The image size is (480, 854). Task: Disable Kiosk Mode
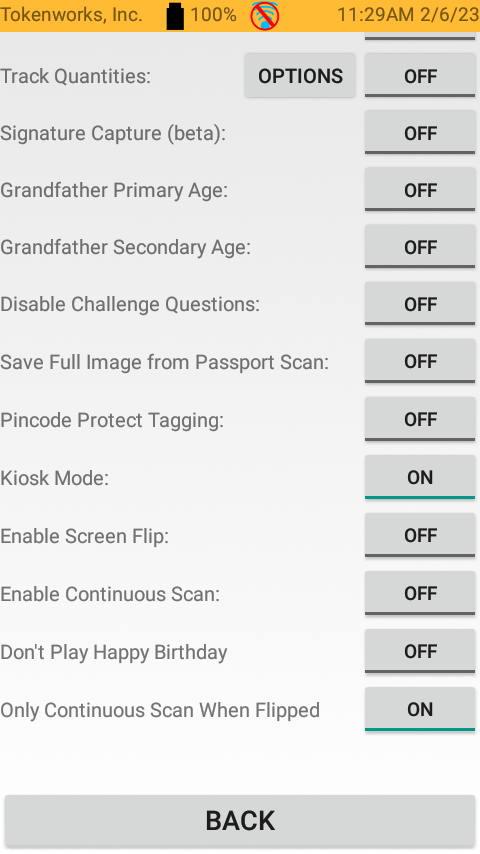click(420, 478)
